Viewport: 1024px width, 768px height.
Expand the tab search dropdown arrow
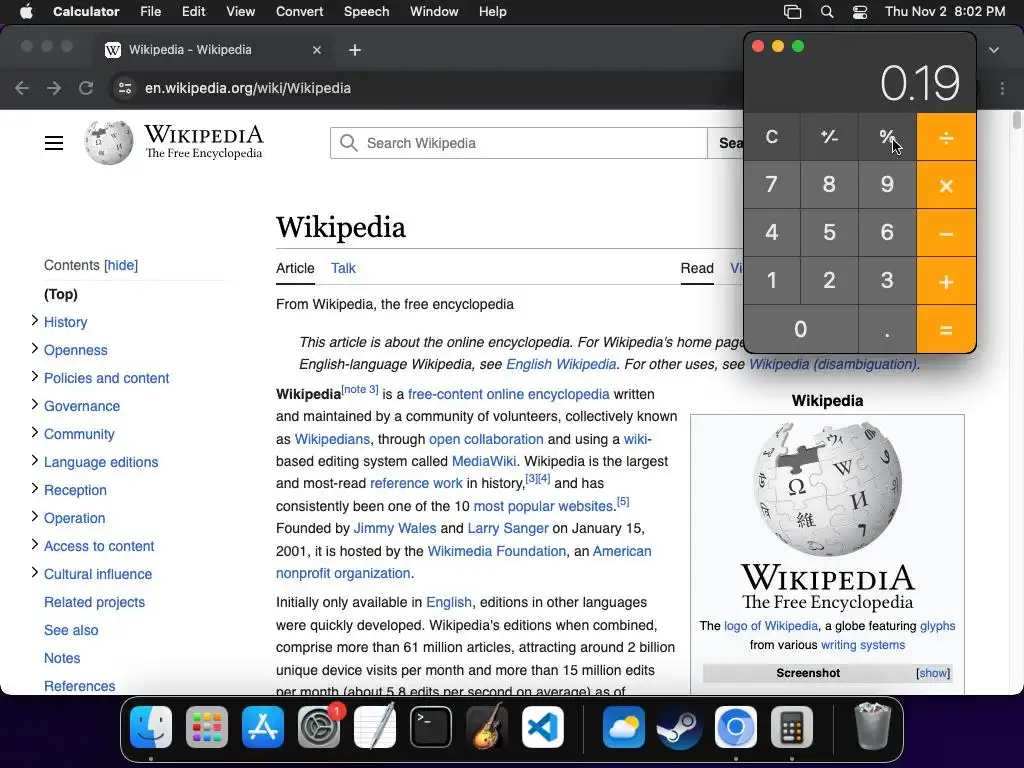point(994,50)
